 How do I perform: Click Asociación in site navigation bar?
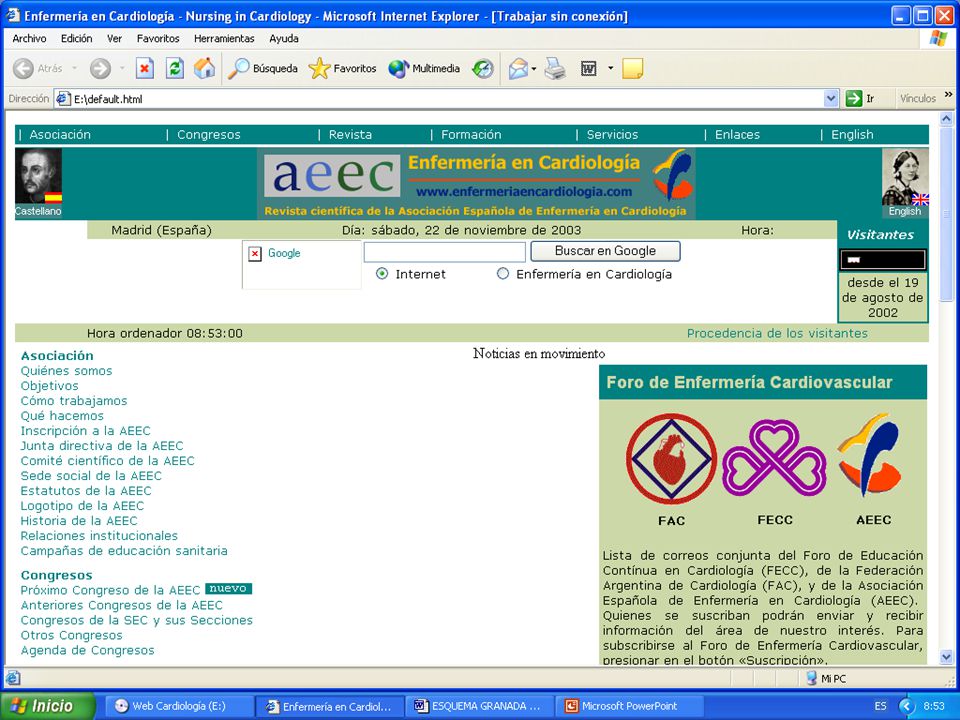tap(60, 135)
